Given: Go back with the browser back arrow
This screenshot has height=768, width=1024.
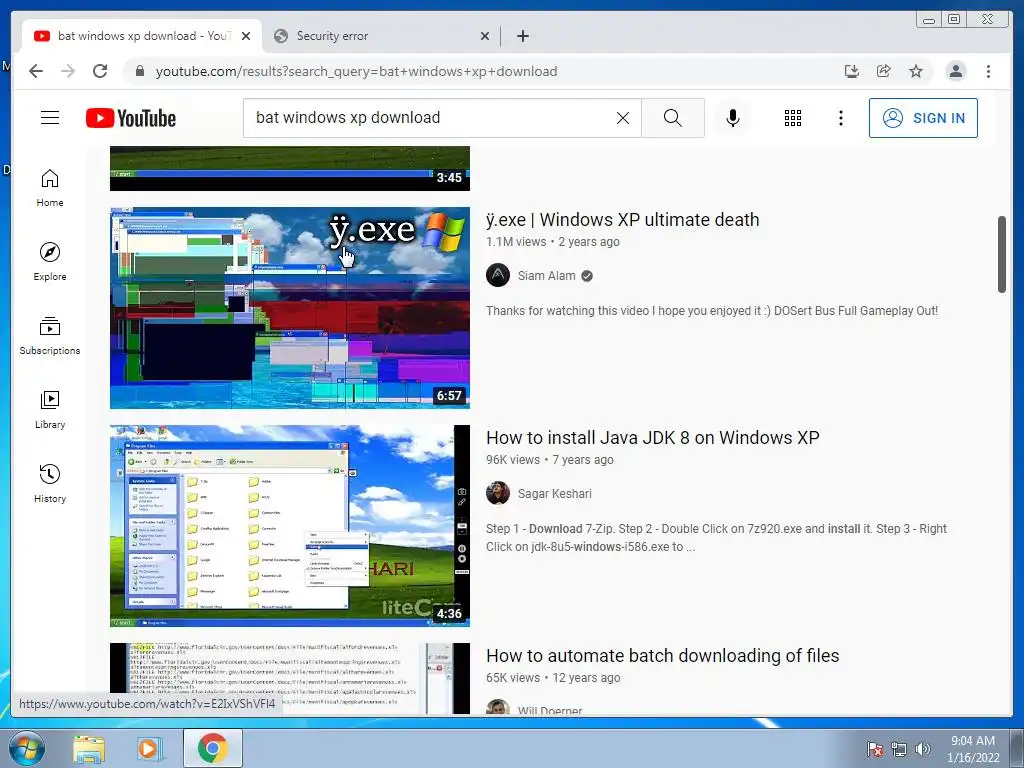Looking at the screenshot, I should coord(36,71).
